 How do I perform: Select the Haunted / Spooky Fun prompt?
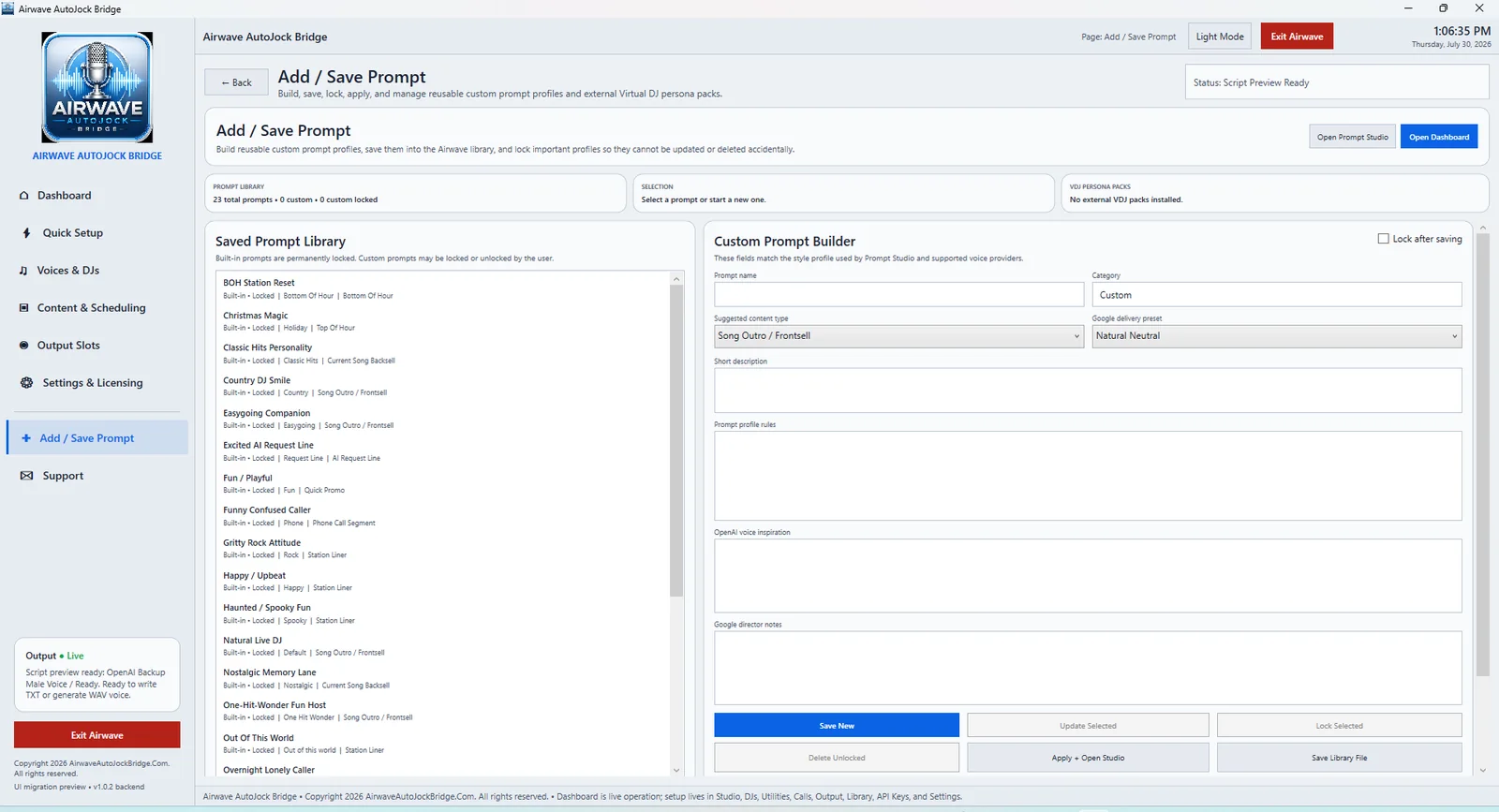(x=442, y=613)
